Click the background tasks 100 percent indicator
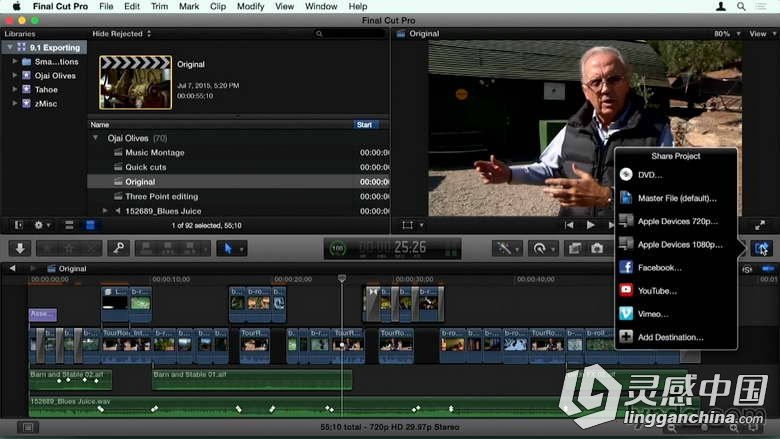 pos(337,248)
